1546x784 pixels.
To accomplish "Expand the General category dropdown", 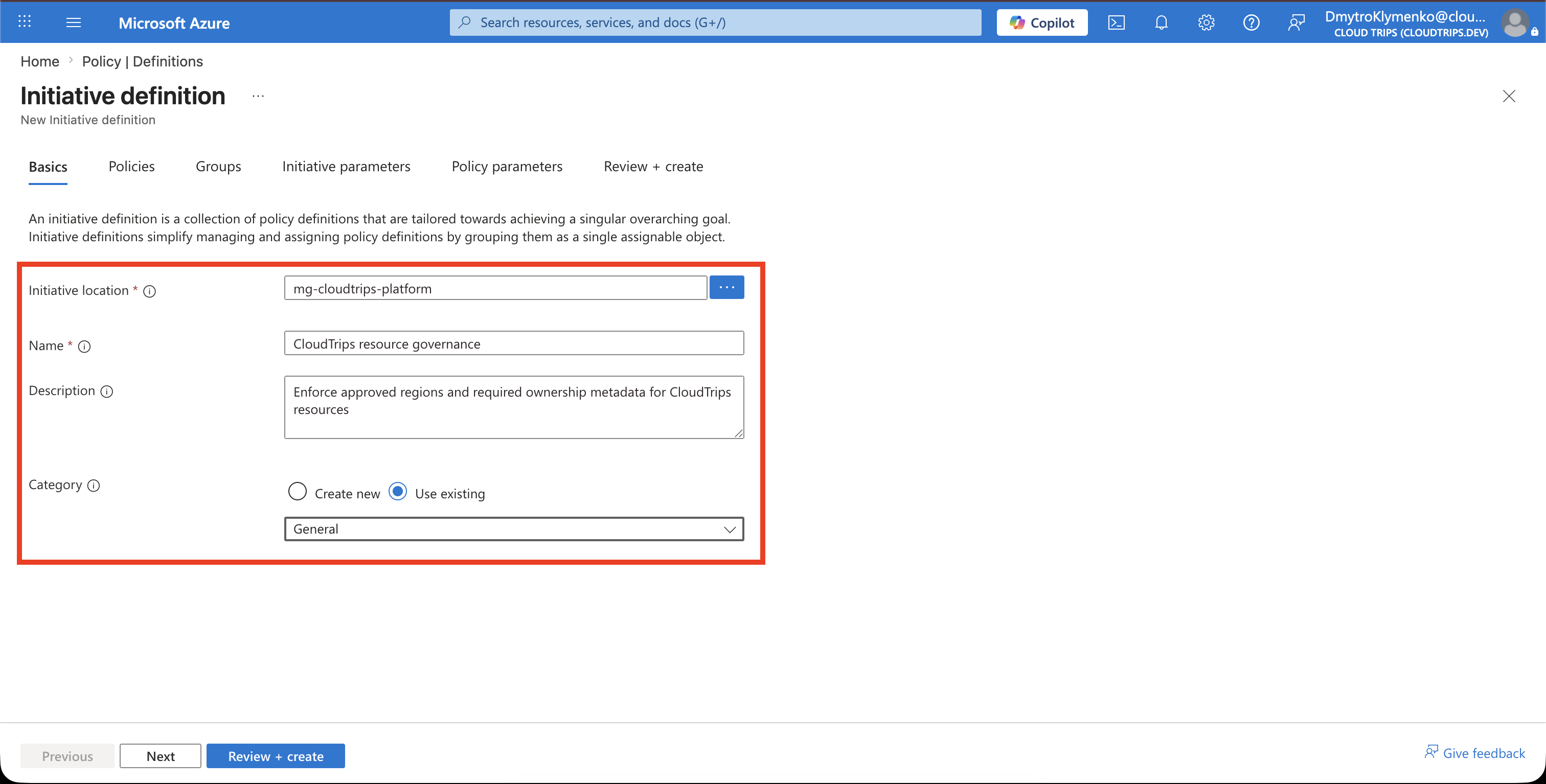I will click(x=514, y=529).
